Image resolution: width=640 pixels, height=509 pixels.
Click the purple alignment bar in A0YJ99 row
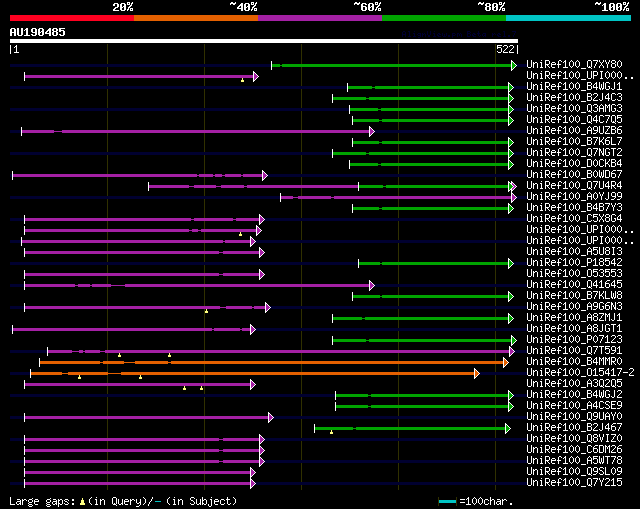click(398, 198)
